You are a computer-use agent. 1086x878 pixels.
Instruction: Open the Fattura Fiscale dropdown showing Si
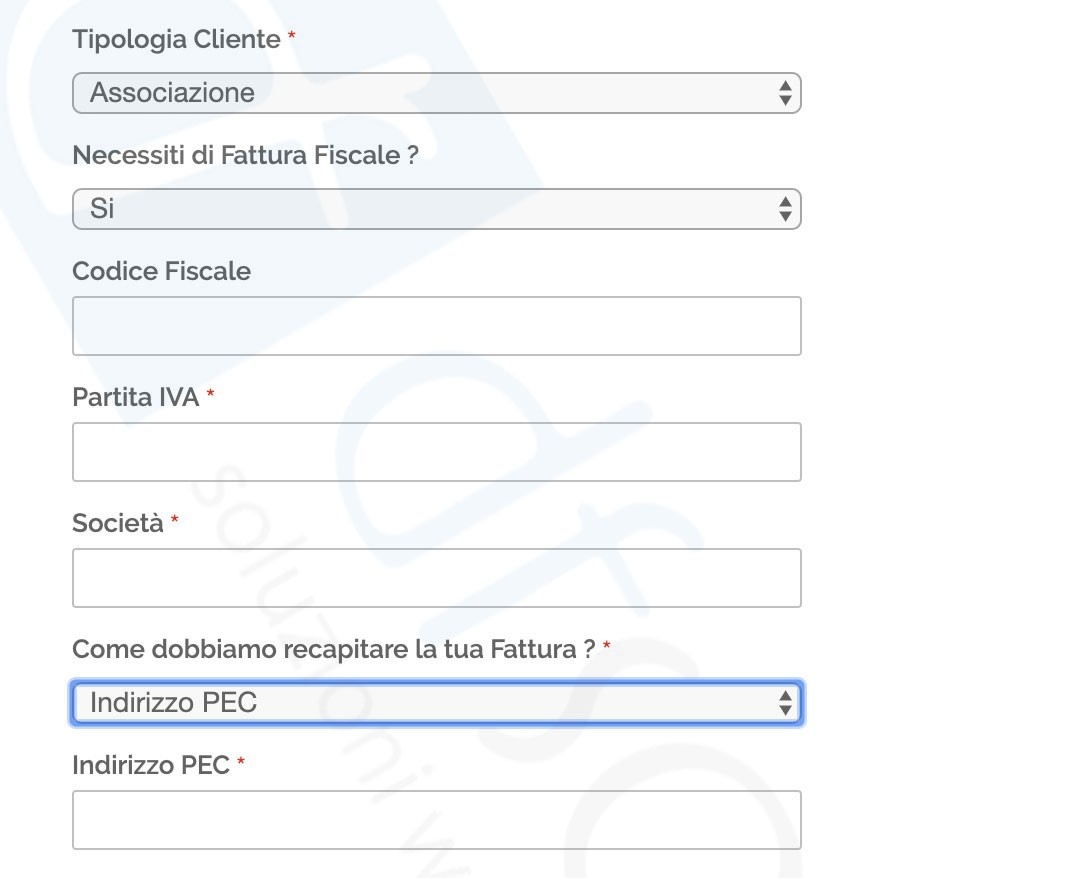tap(436, 208)
